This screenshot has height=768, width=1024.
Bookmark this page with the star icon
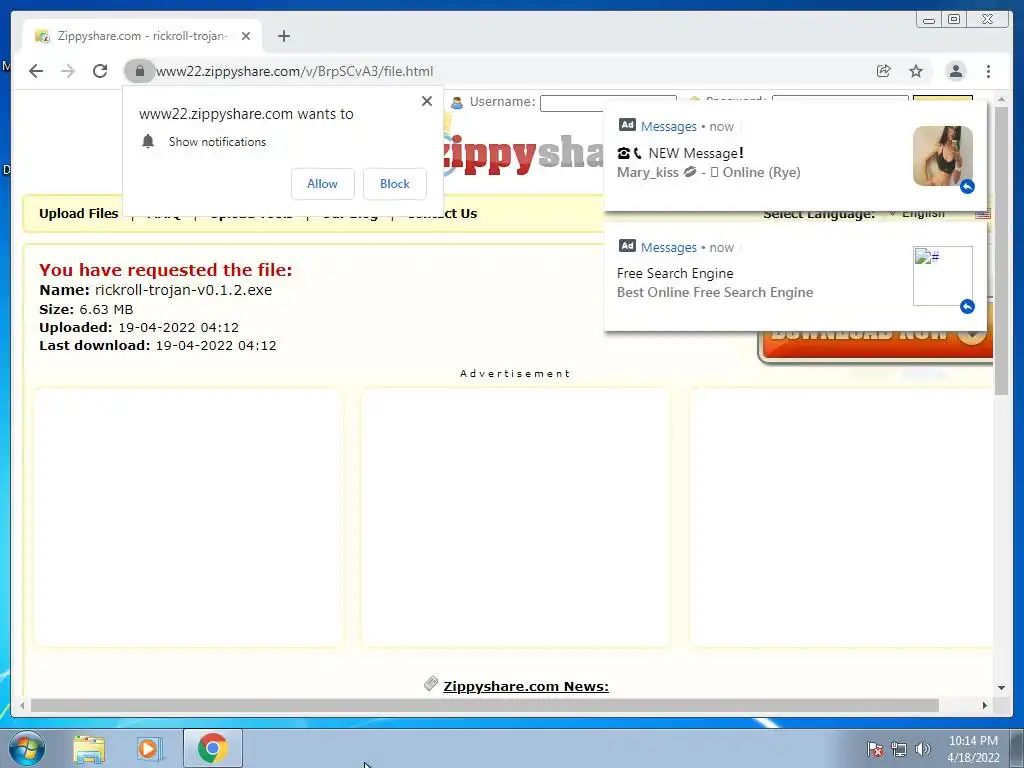pyautogui.click(x=916, y=71)
